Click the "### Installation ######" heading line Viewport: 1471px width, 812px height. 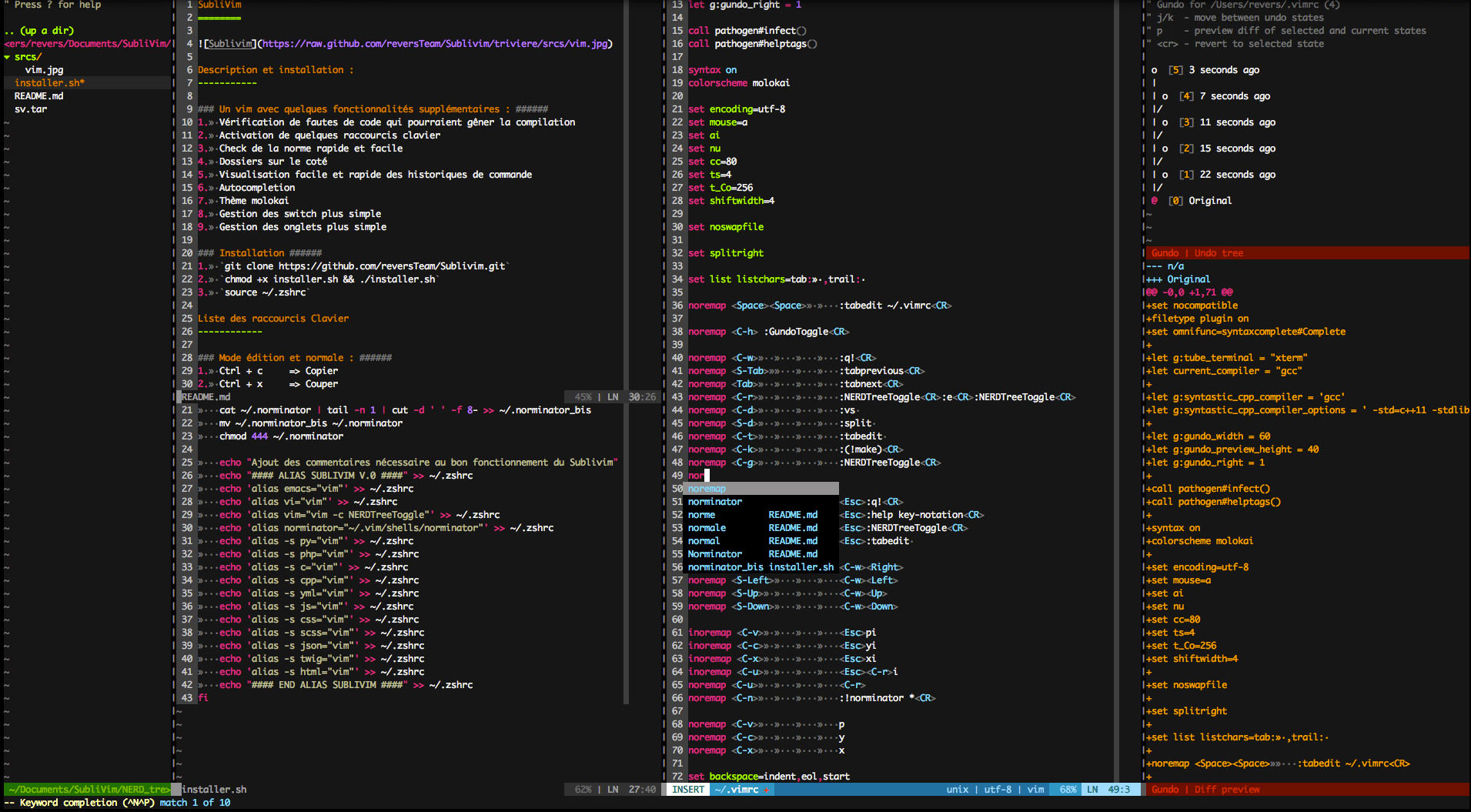[x=259, y=253]
